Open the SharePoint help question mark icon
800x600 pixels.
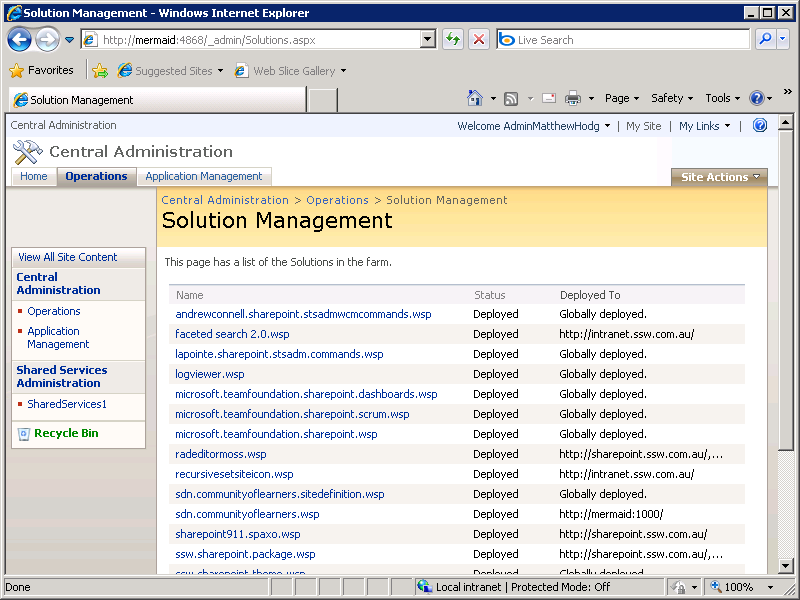point(759,126)
